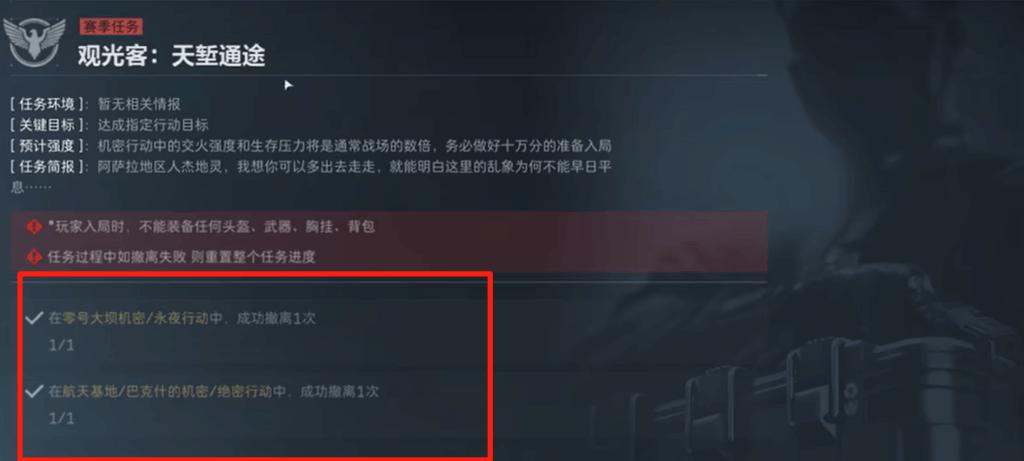The width and height of the screenshot is (1024, 461).
Task: Click the warning icon beside 任务过程中如撤离失败
Action: point(34,257)
